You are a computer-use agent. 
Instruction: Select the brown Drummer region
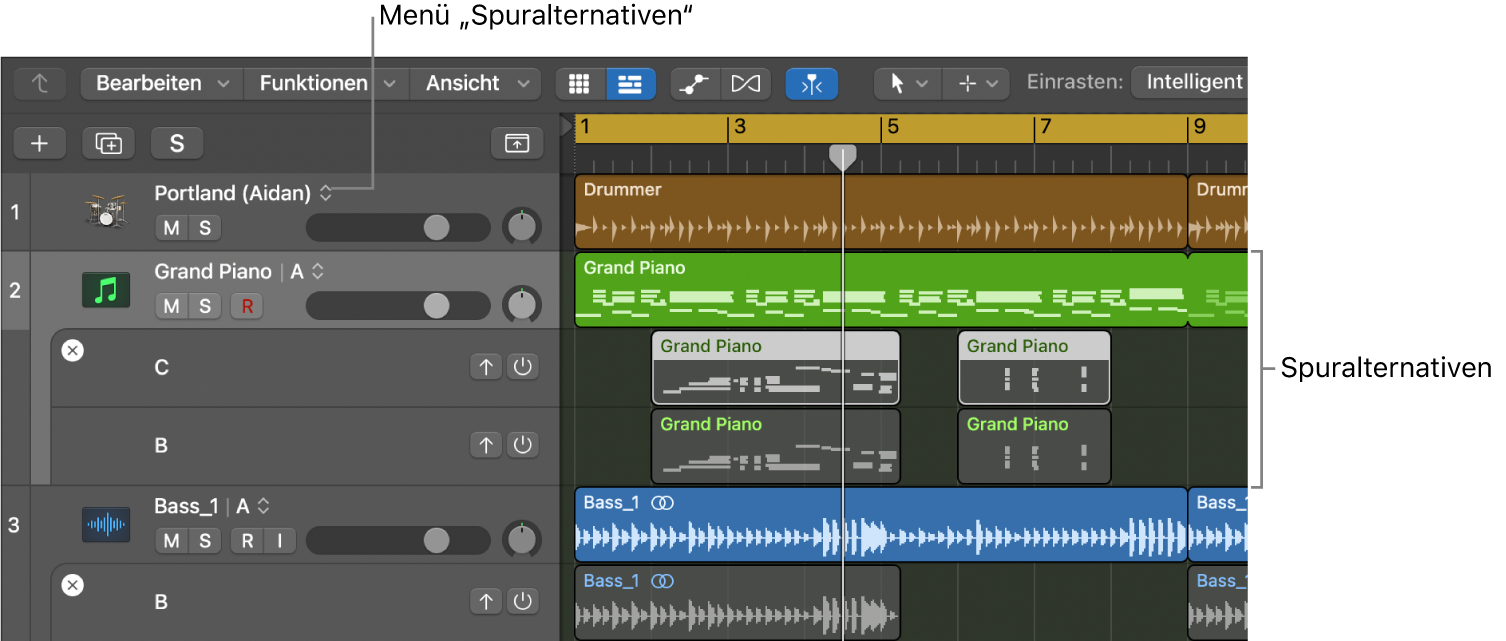(x=881, y=212)
